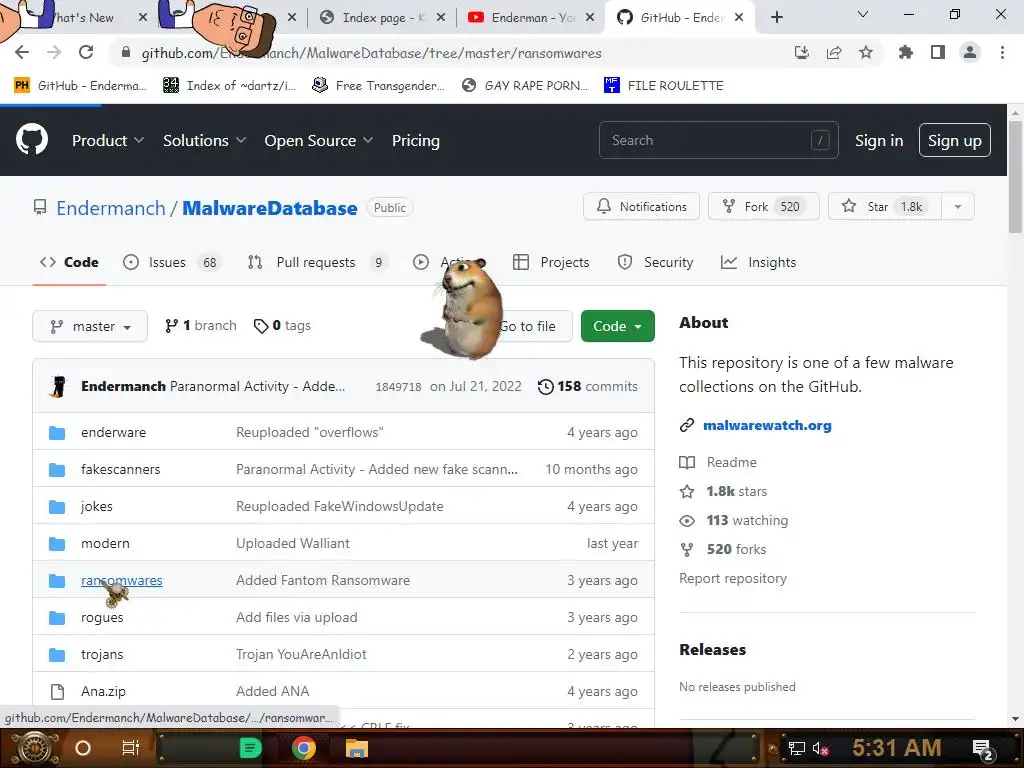Viewport: 1024px width, 768px height.
Task: Open the Chrome side panel icon
Action: coord(938,52)
